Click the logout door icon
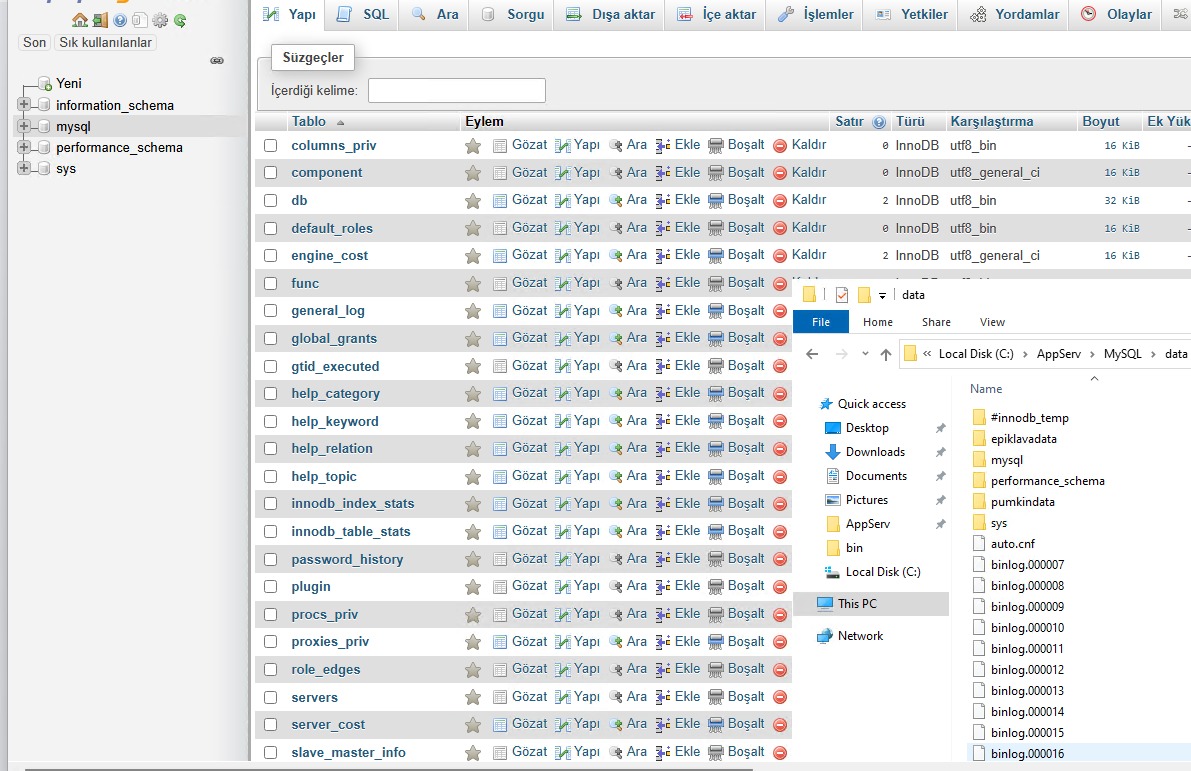Image resolution: width=1191 pixels, height=771 pixels. click(x=100, y=21)
